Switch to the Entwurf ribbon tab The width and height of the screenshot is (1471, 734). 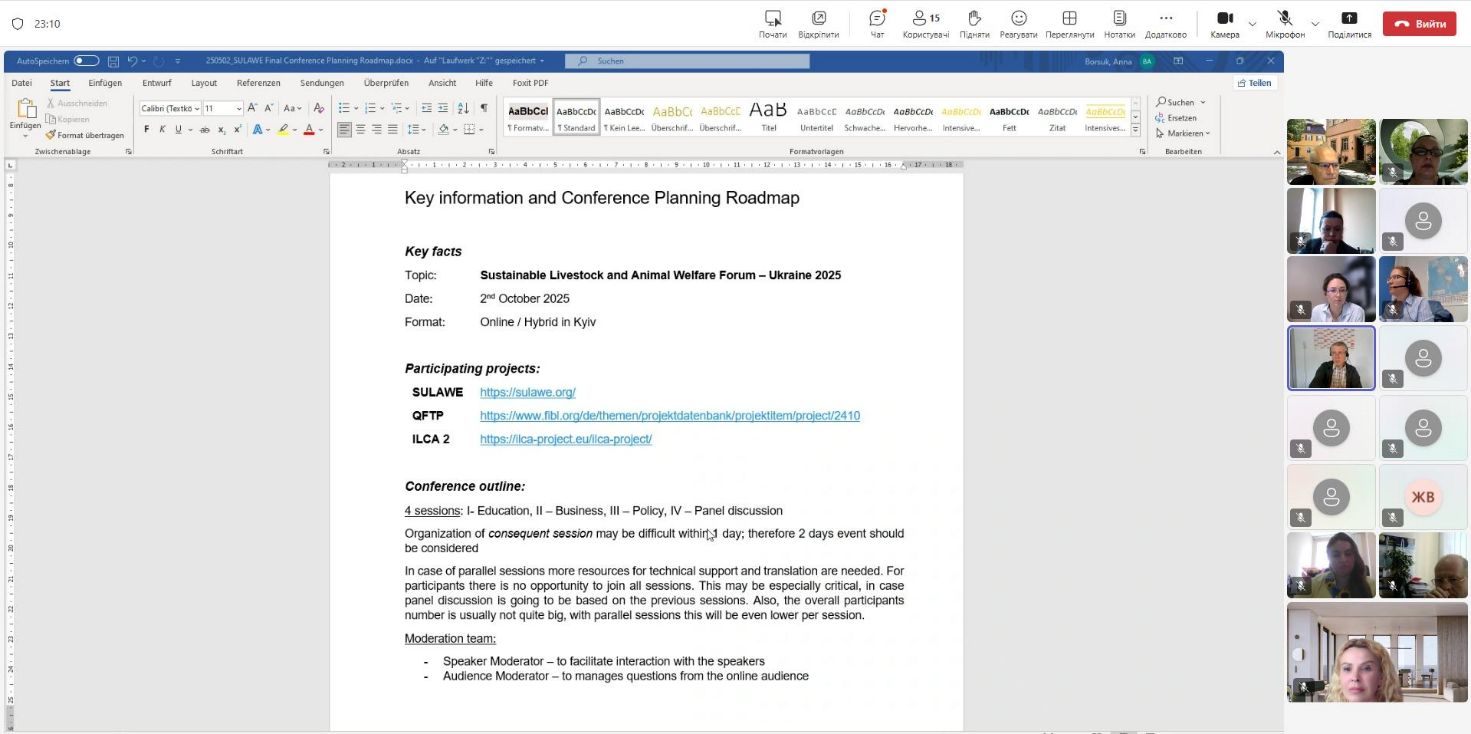pos(157,83)
